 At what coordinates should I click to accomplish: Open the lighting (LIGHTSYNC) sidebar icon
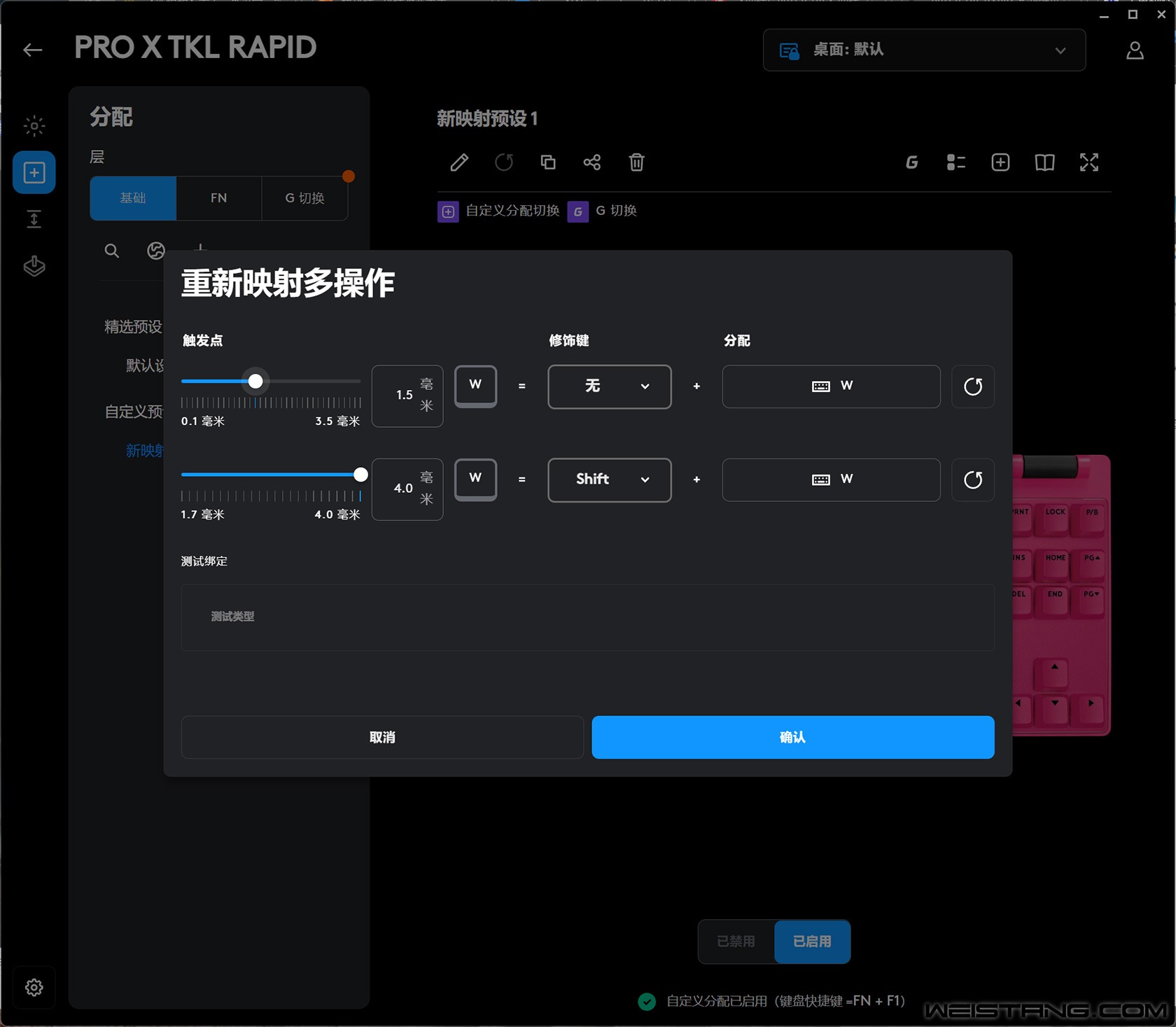coord(34,126)
